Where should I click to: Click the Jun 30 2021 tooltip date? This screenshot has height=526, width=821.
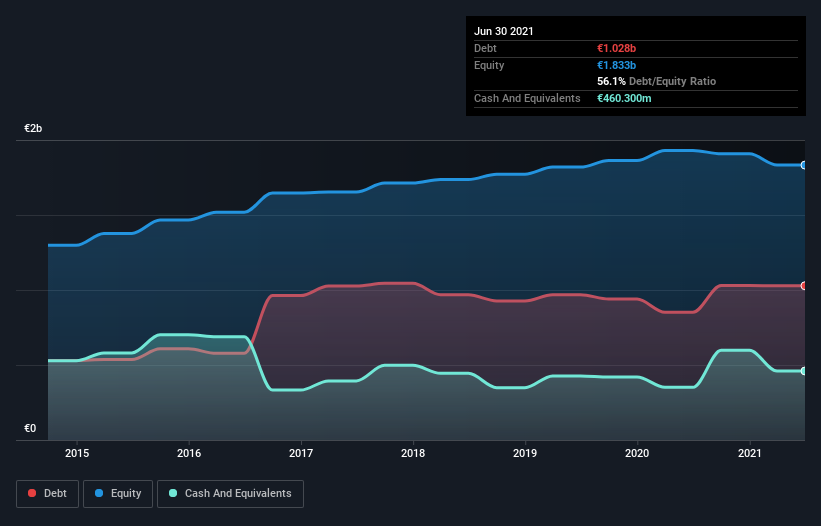[x=504, y=31]
